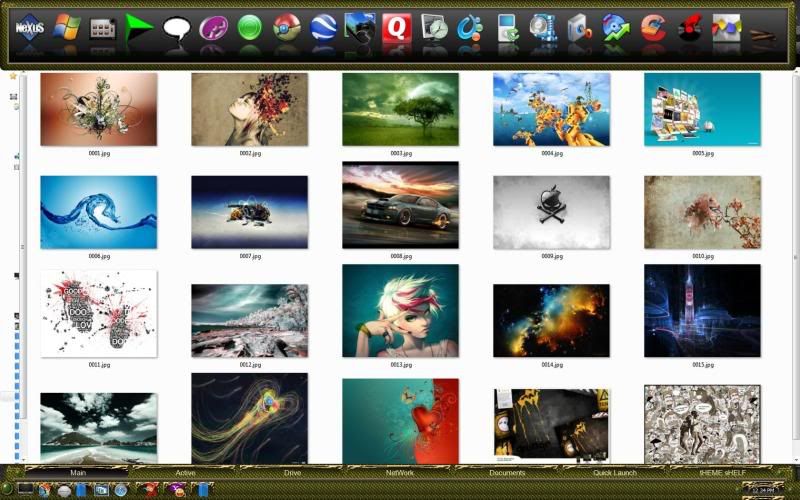Viewport: 800px width, 500px height.
Task: Open the iPod icon in the dock
Action: tap(507, 28)
